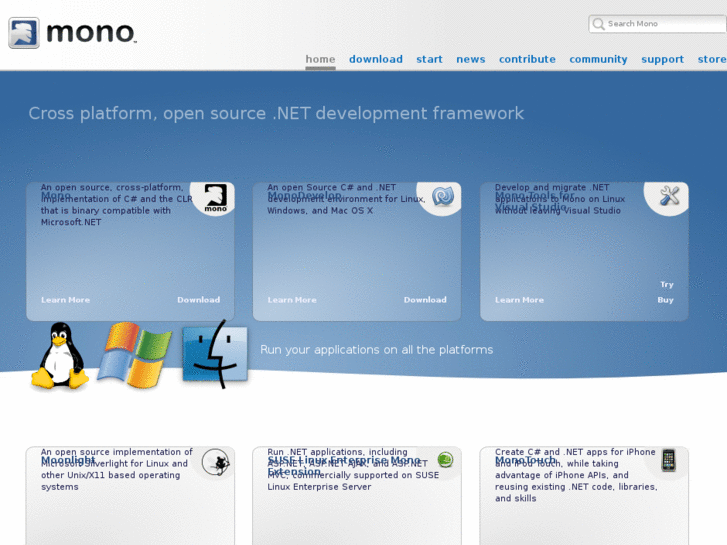
Task: Click Buy in the Mono Tools card
Action: [x=665, y=300]
